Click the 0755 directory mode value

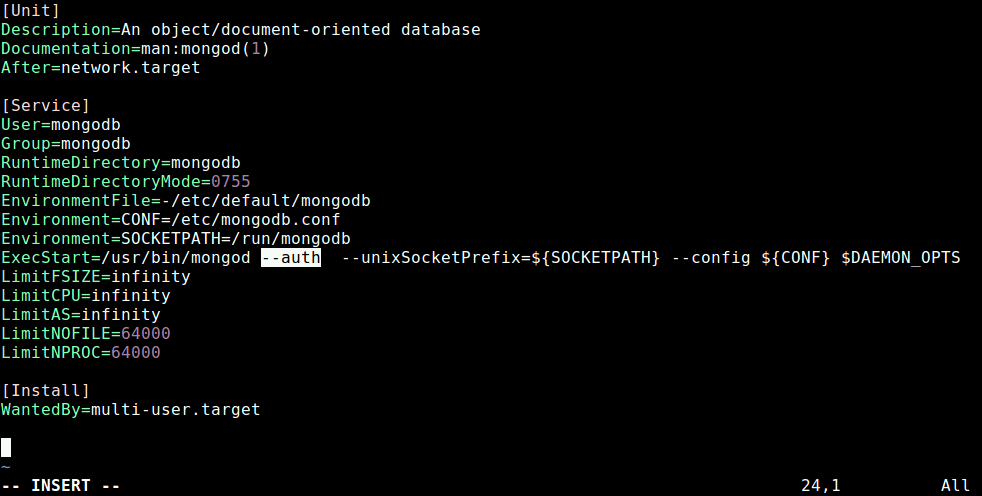click(x=230, y=182)
